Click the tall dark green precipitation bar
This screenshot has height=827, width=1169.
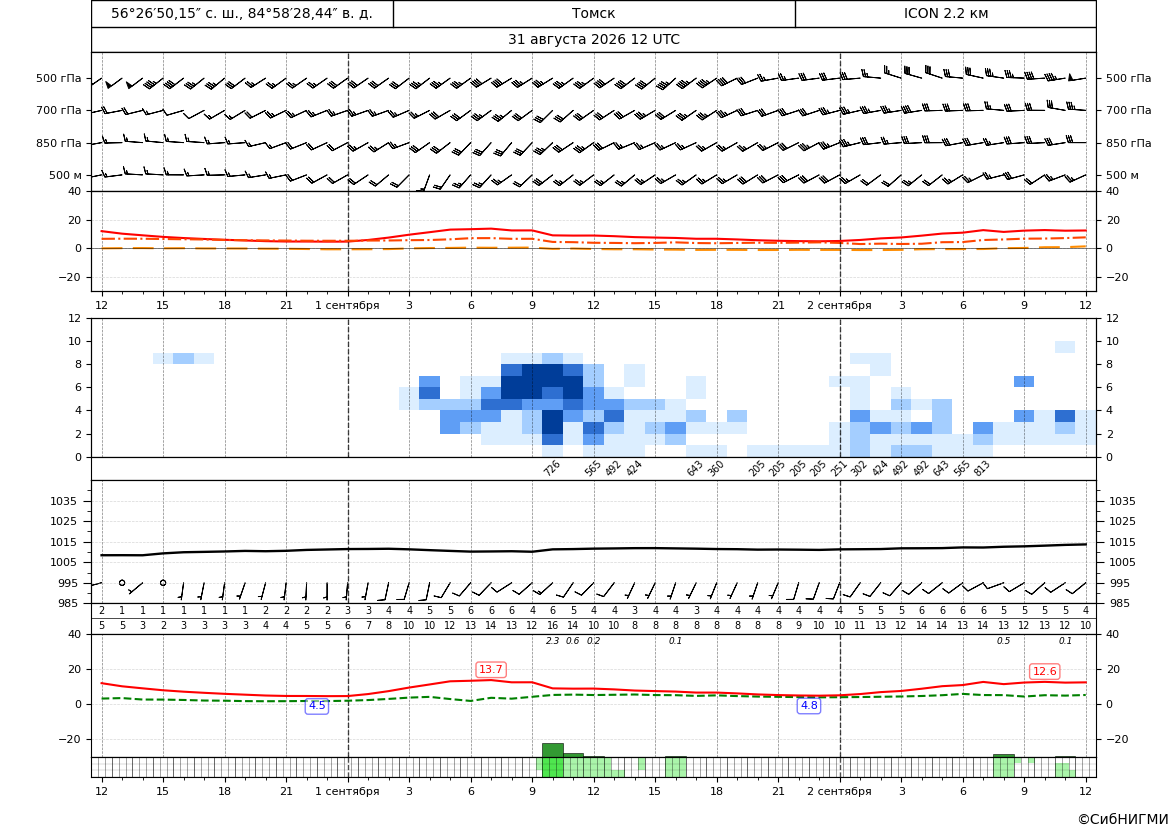(552, 751)
